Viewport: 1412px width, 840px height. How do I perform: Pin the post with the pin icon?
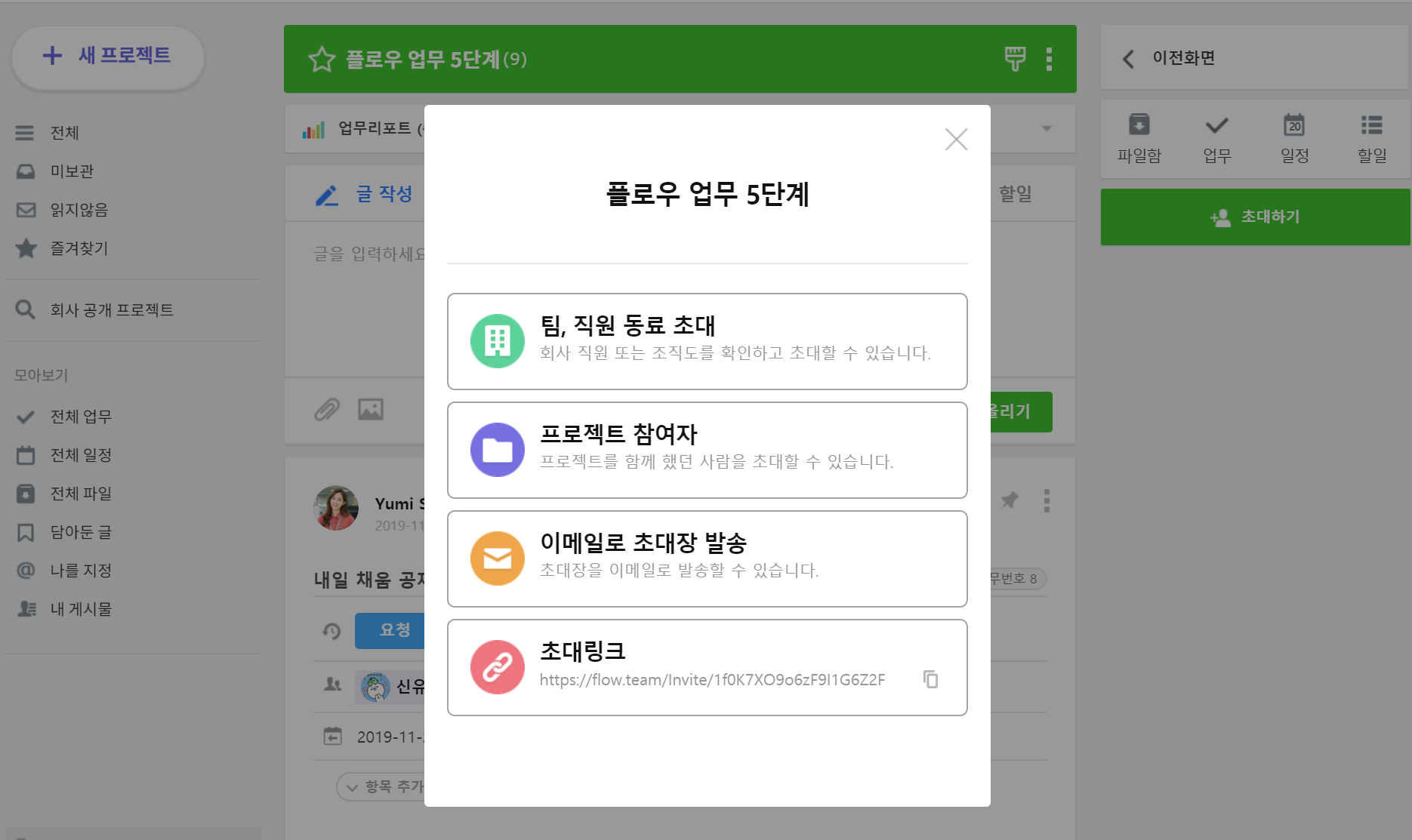1010,500
